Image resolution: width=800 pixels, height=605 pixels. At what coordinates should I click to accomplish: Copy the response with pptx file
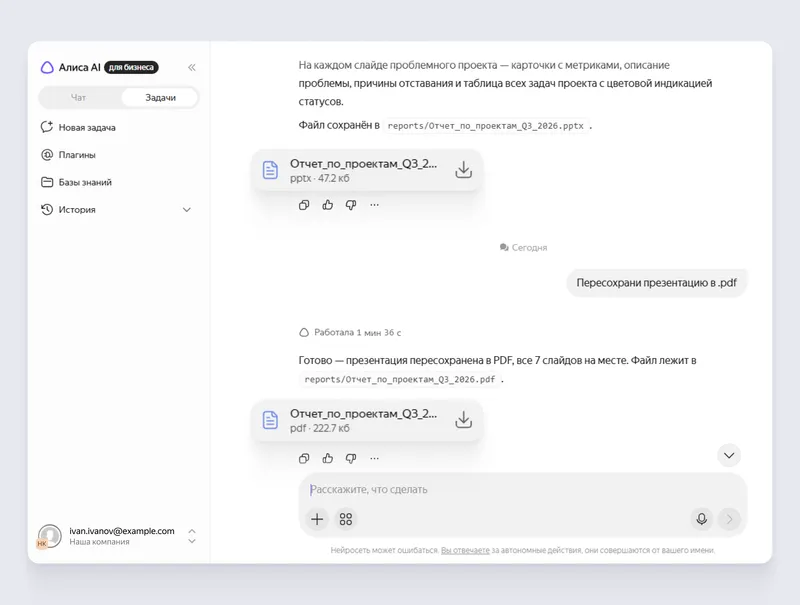pyautogui.click(x=304, y=205)
